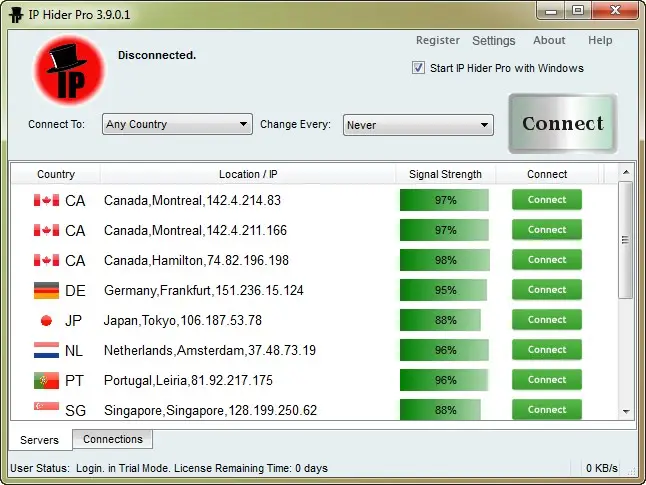646x485 pixels.
Task: Click the 88% signal bar for Tokyo
Action: (440, 320)
